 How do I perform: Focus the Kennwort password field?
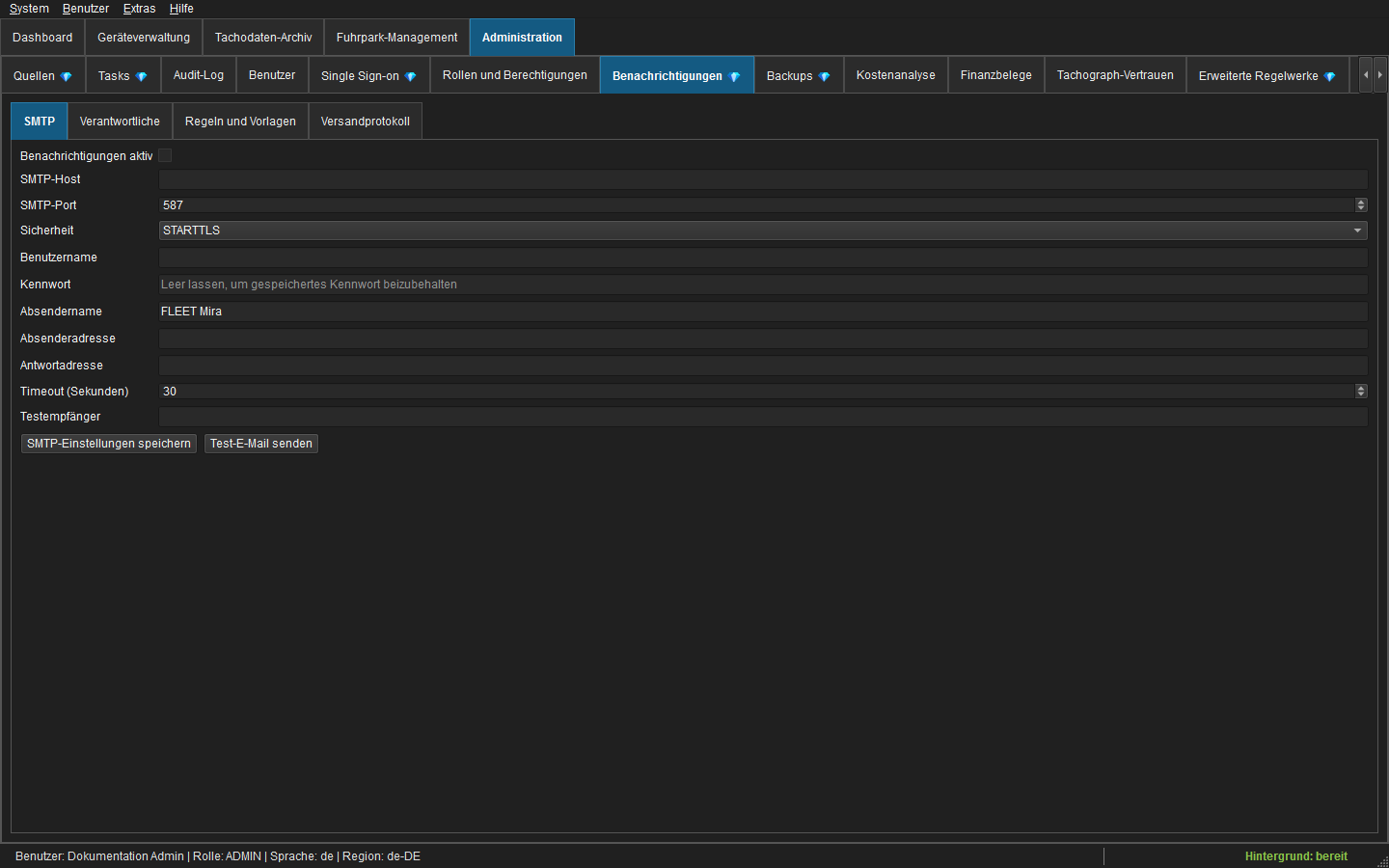click(763, 285)
